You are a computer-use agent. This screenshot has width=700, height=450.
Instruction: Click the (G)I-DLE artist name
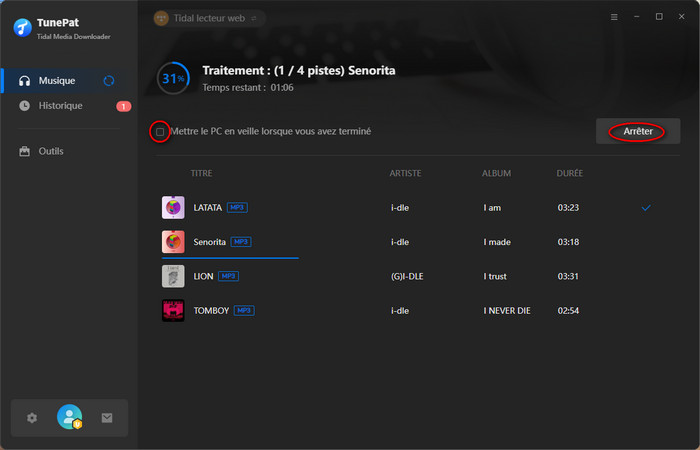[x=407, y=276]
